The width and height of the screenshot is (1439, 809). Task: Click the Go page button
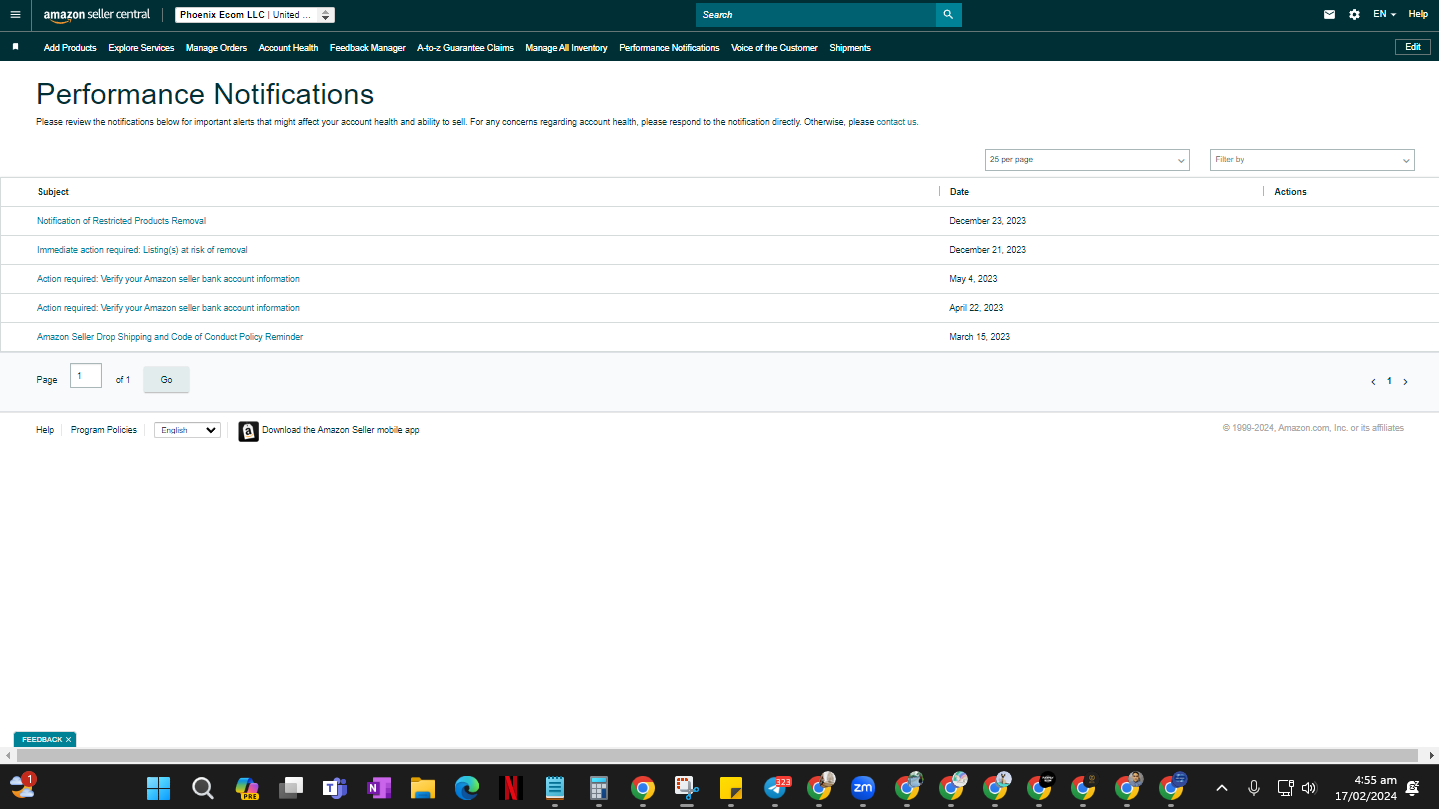click(166, 380)
